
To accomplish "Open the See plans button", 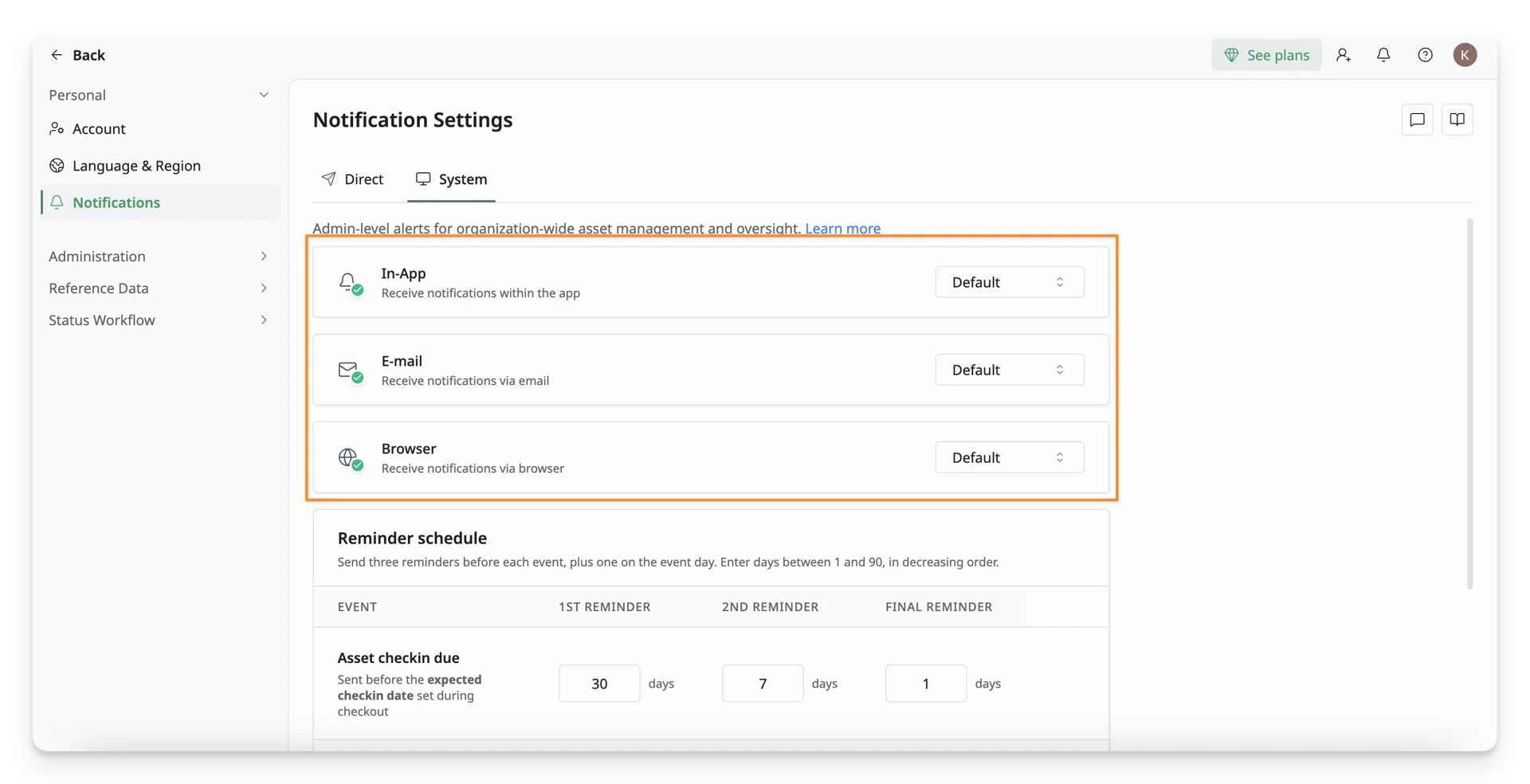I will (x=1266, y=55).
